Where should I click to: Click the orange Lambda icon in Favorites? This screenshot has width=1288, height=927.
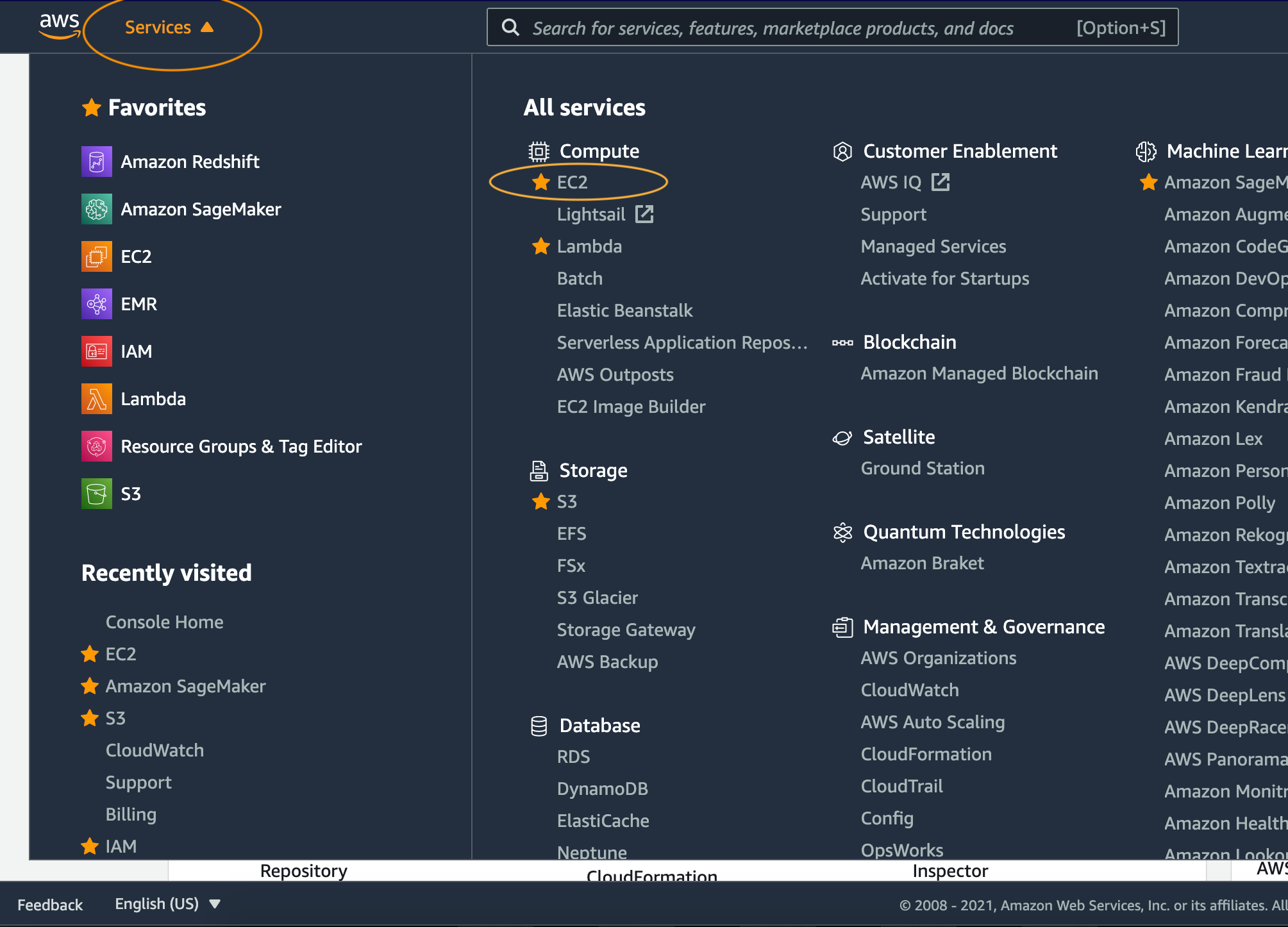[x=97, y=399]
